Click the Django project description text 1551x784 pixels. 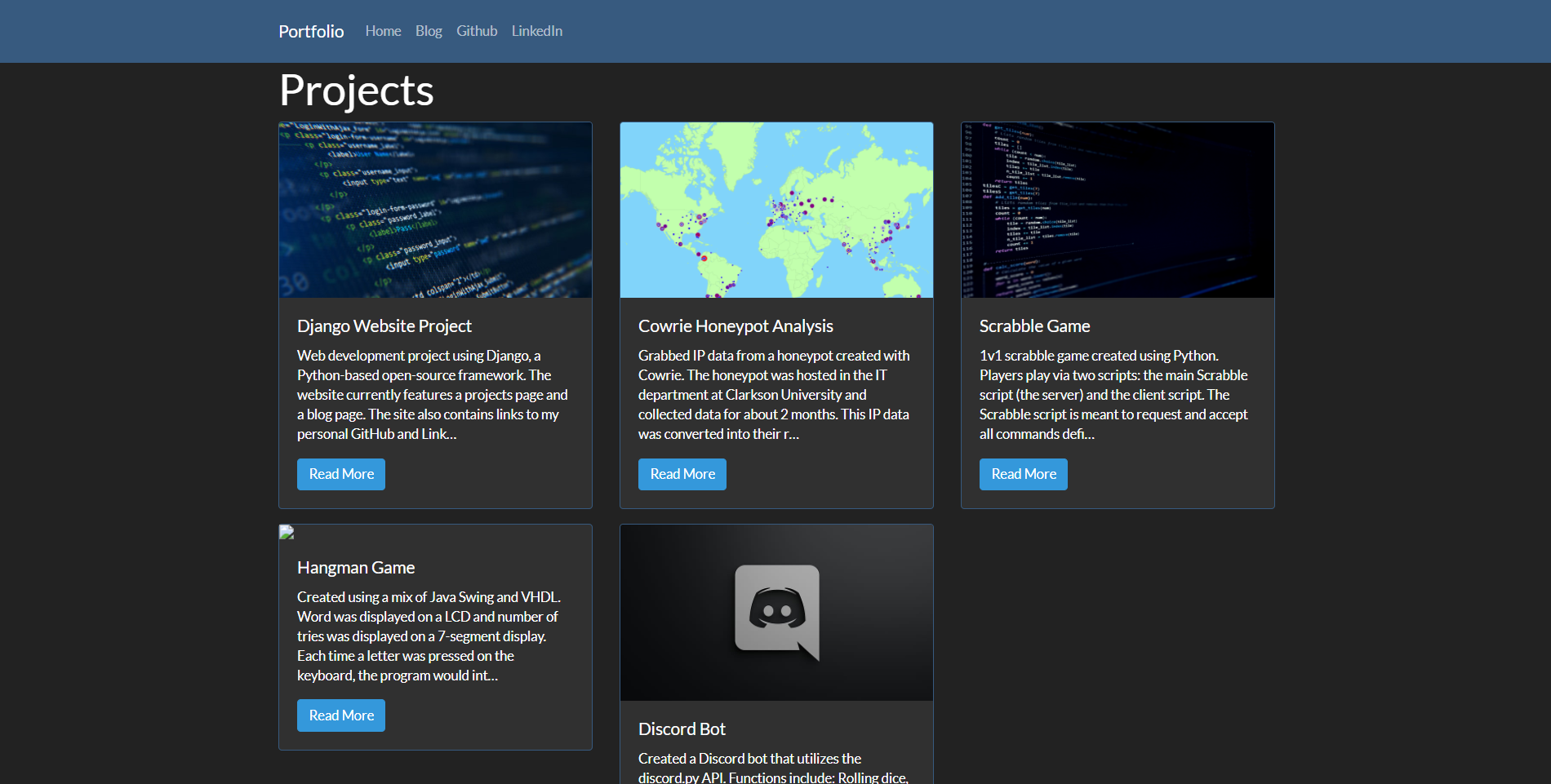click(x=433, y=395)
